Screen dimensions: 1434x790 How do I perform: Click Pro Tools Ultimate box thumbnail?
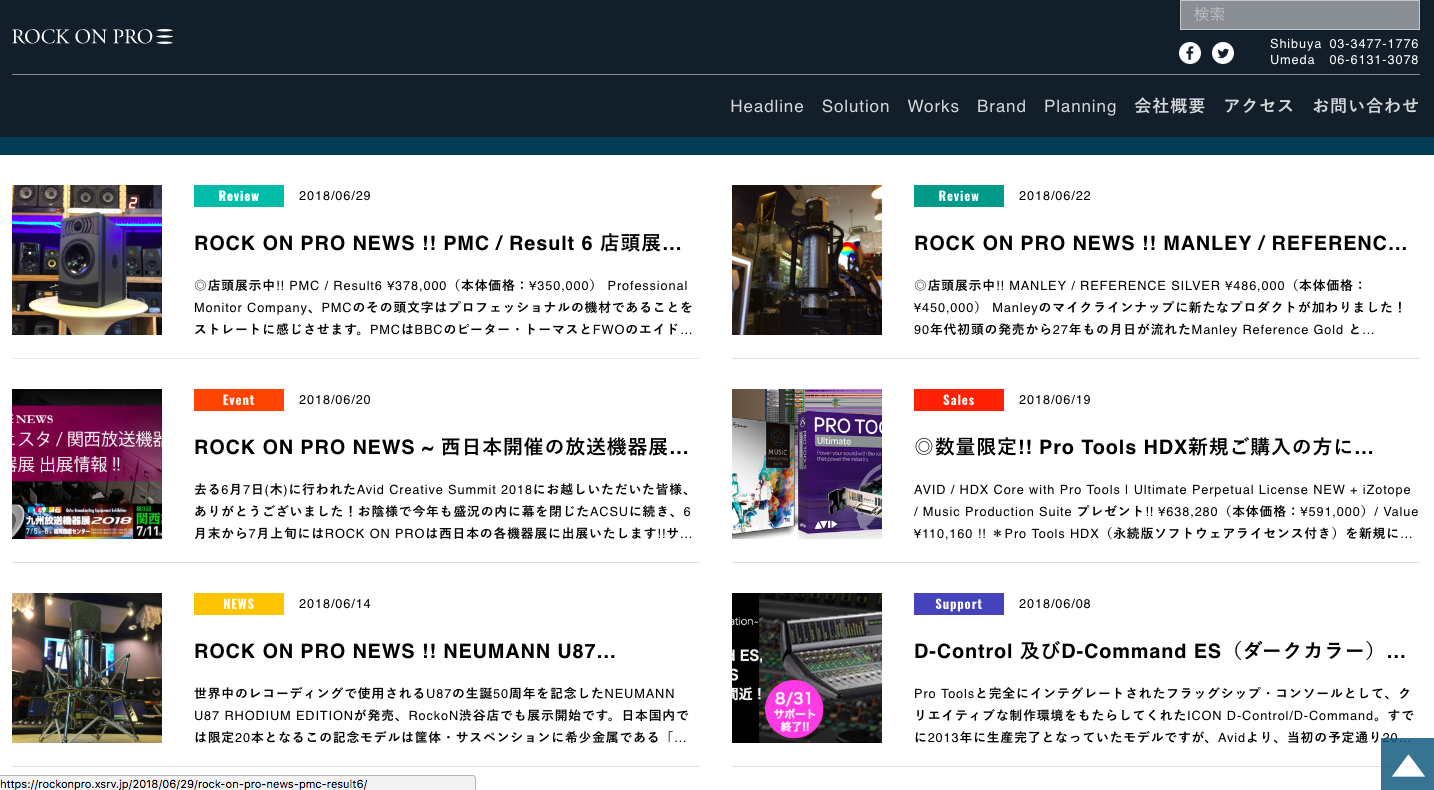point(807,464)
